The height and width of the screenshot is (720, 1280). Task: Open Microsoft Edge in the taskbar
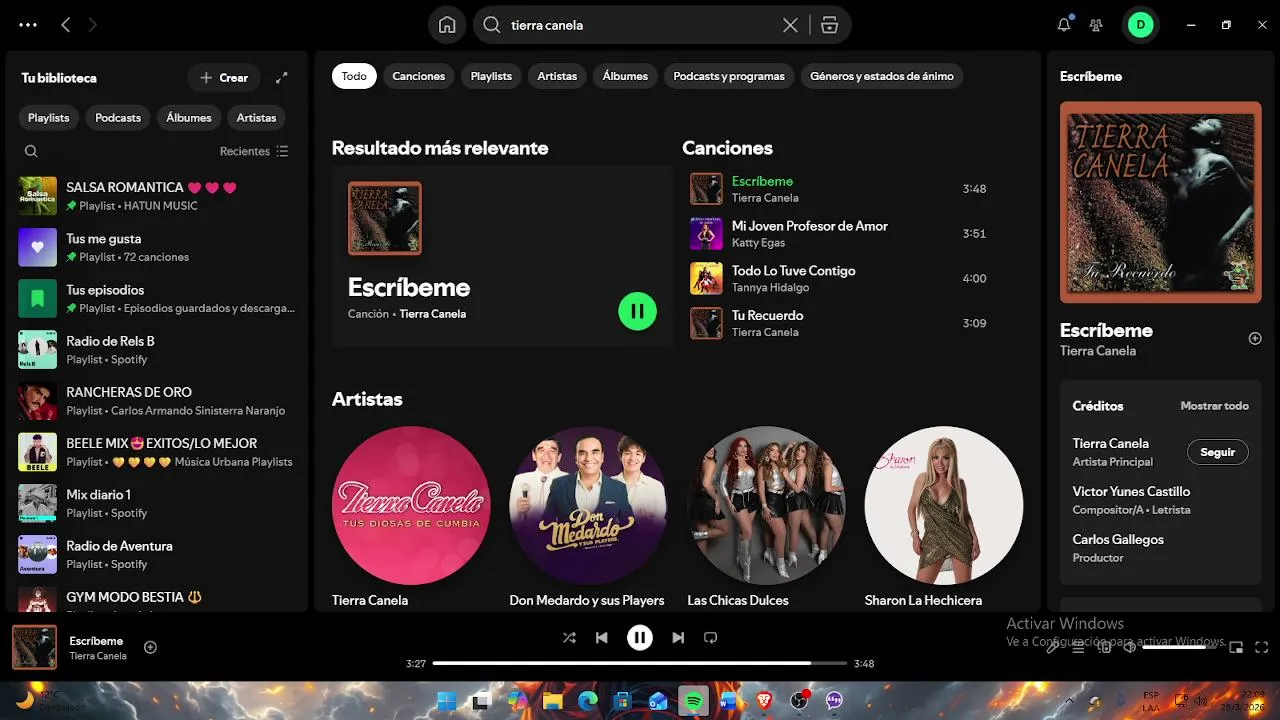(587, 701)
